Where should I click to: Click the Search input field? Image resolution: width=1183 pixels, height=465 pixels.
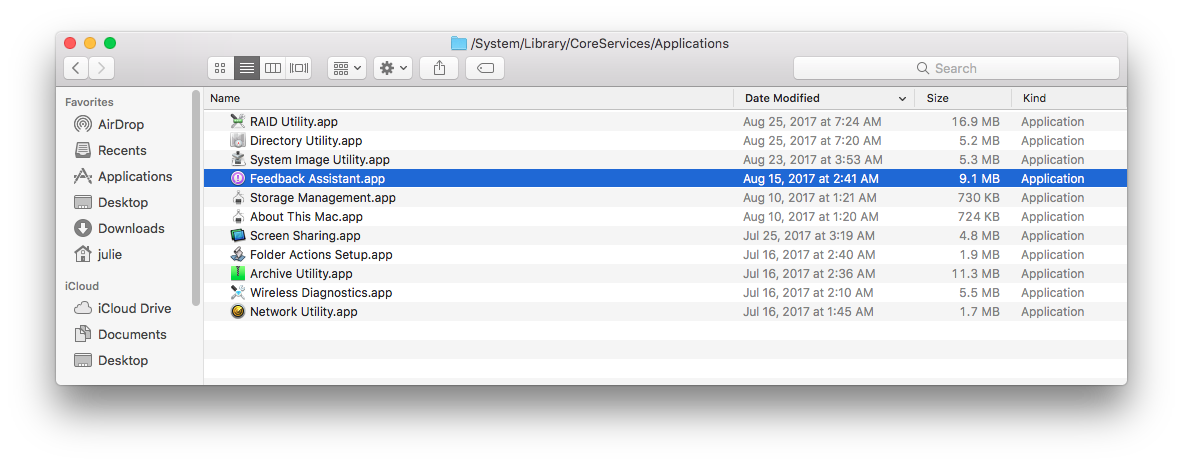pos(956,68)
